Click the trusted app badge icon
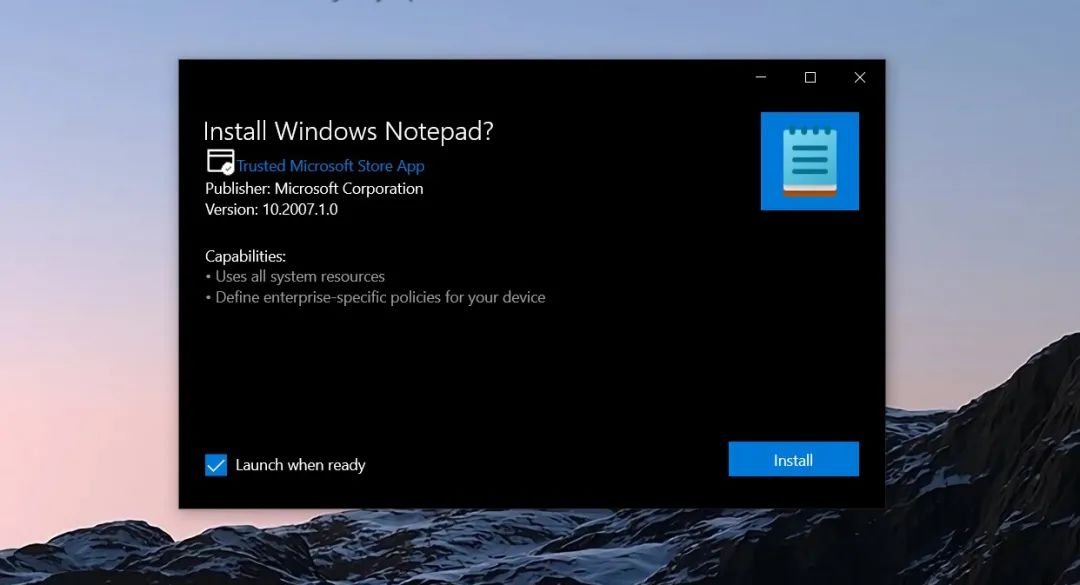Image resolution: width=1080 pixels, height=585 pixels. [220, 162]
